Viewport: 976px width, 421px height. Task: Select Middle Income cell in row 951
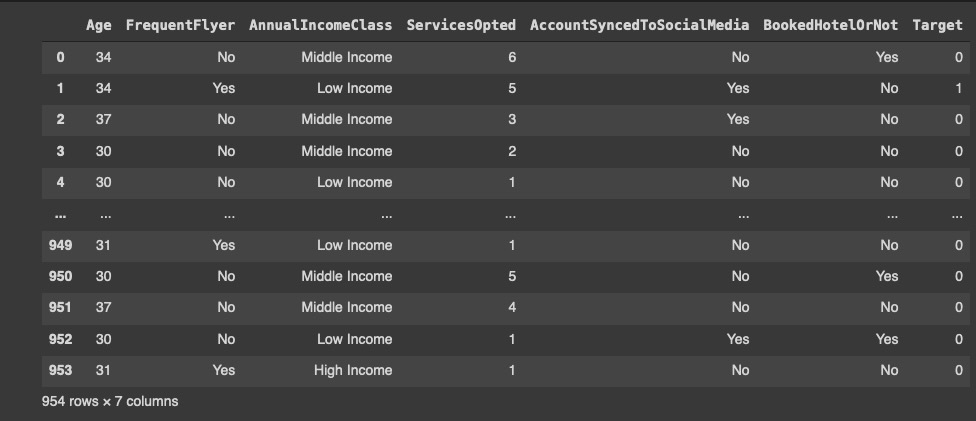[x=347, y=307]
